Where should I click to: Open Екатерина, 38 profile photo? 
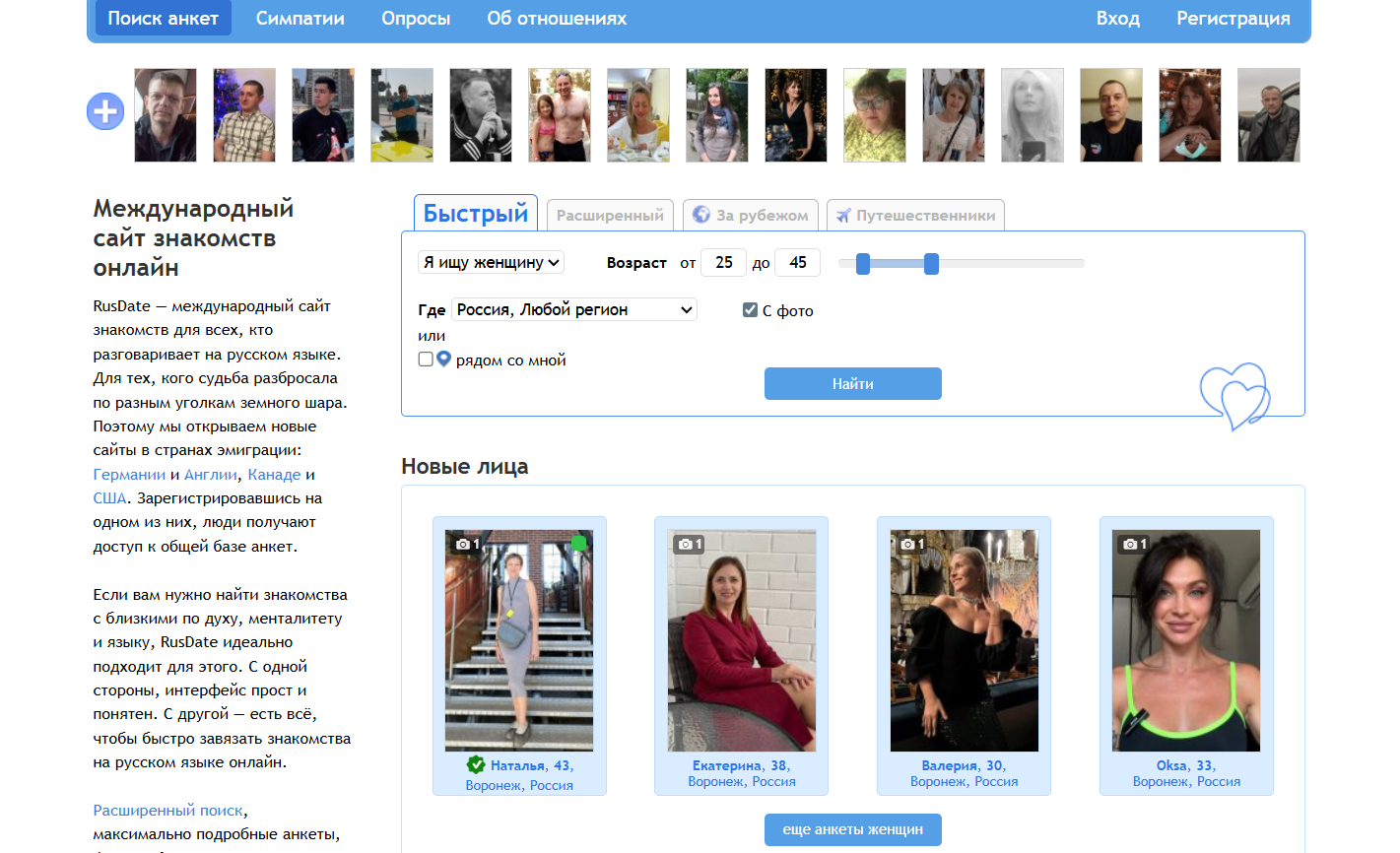click(742, 640)
